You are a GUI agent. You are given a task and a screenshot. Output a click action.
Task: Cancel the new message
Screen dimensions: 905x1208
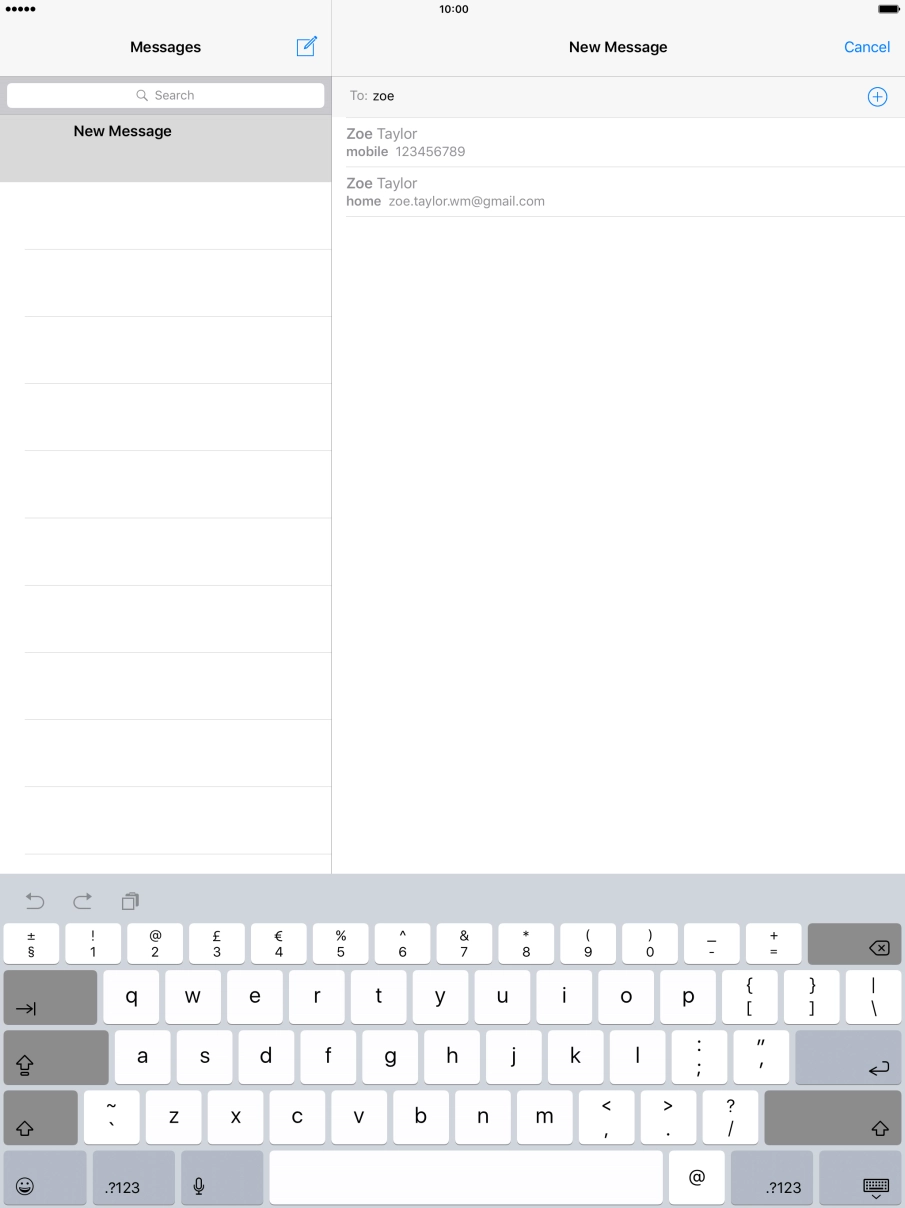pos(866,47)
